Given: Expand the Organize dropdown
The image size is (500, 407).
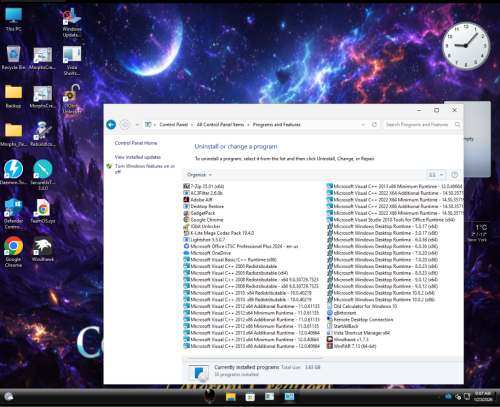Looking at the screenshot, I should [199, 175].
